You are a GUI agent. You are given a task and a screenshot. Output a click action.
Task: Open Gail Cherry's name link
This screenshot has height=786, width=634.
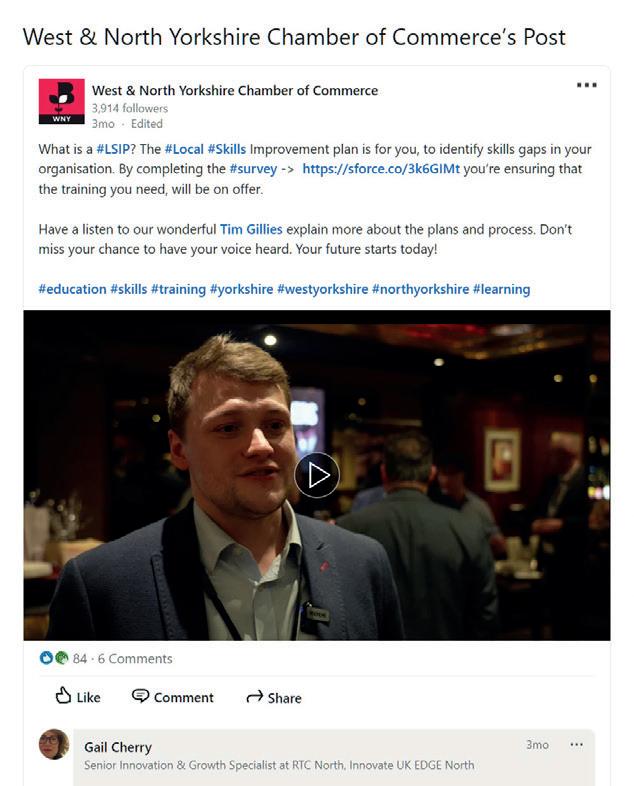coord(118,747)
